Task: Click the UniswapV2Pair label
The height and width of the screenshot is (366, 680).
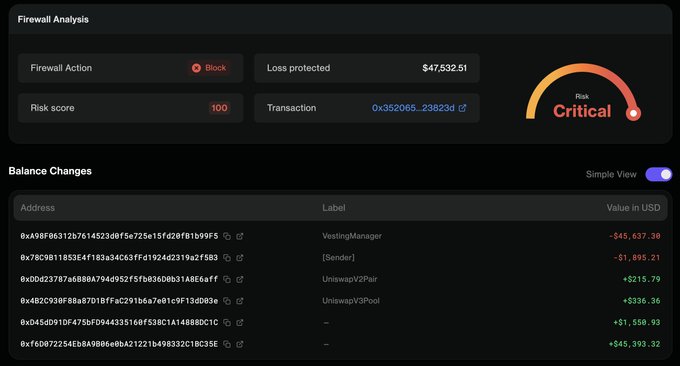Action: tap(350, 279)
